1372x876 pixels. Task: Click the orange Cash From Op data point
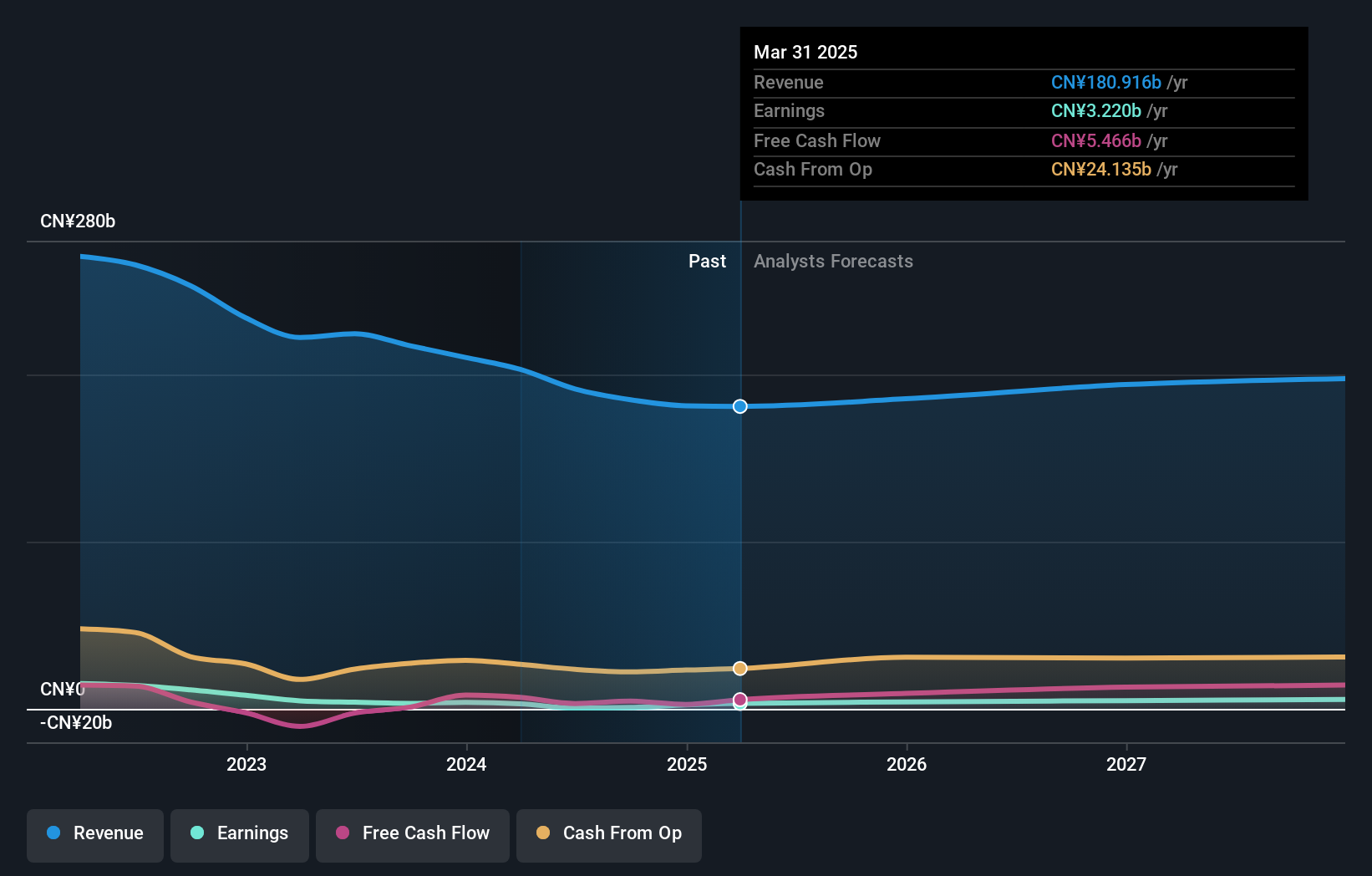(x=740, y=668)
